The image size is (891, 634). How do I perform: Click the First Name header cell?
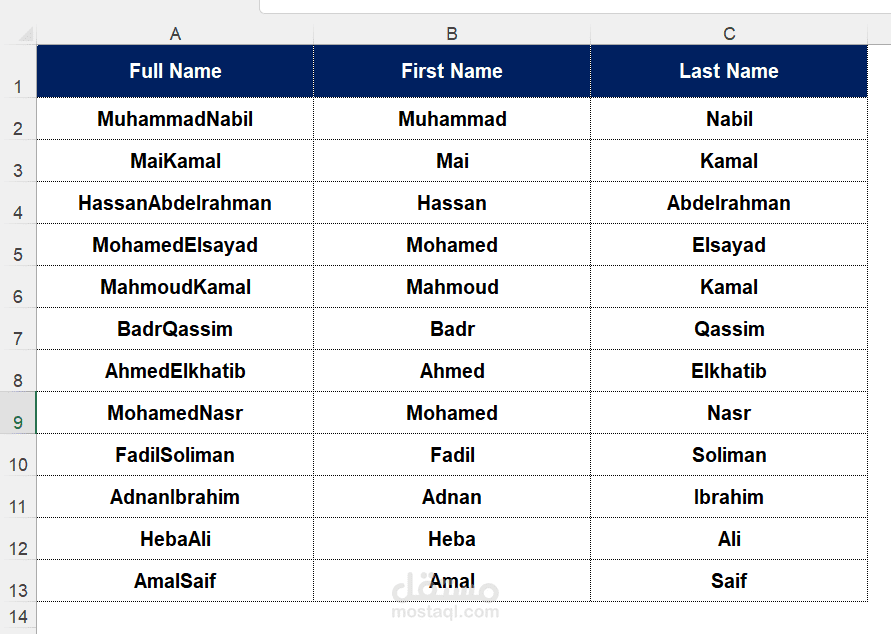[x=452, y=71]
